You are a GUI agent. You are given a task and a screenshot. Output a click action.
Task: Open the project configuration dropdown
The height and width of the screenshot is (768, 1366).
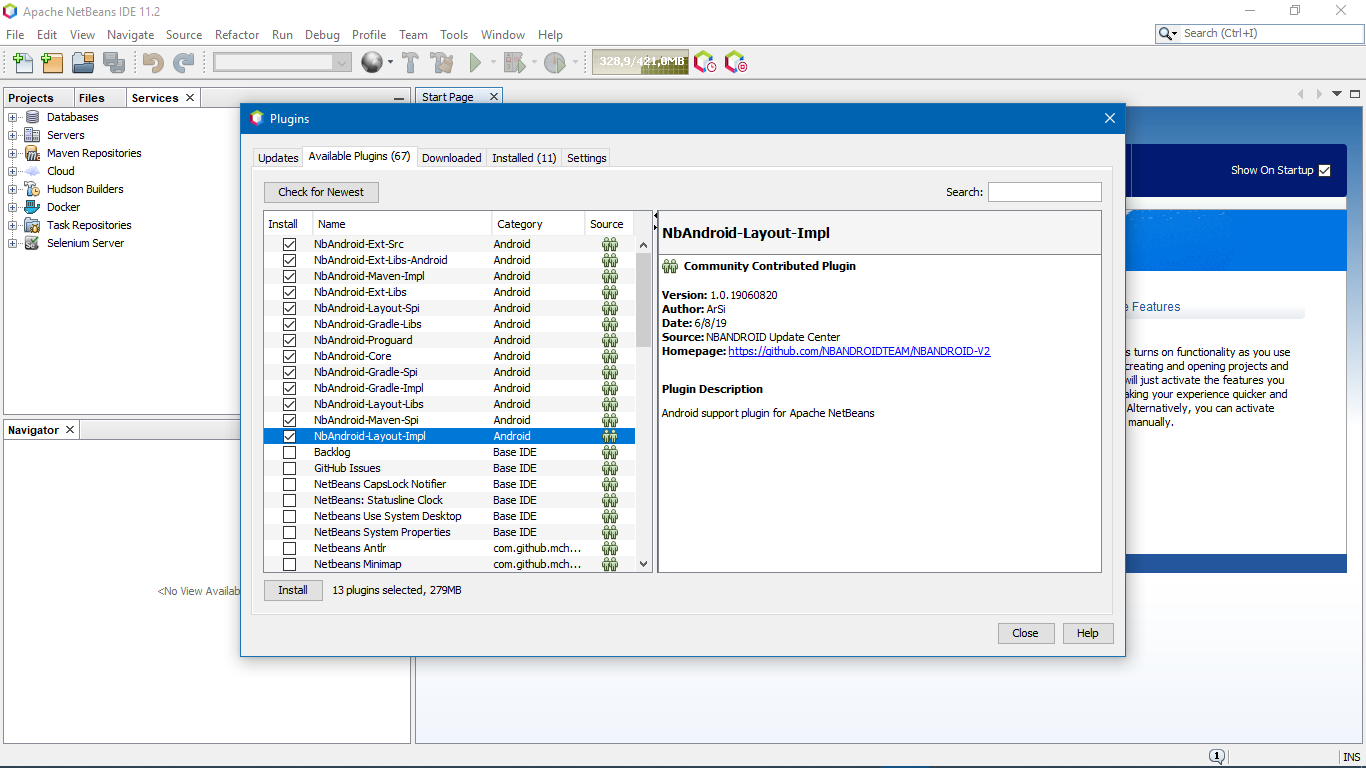pos(341,62)
